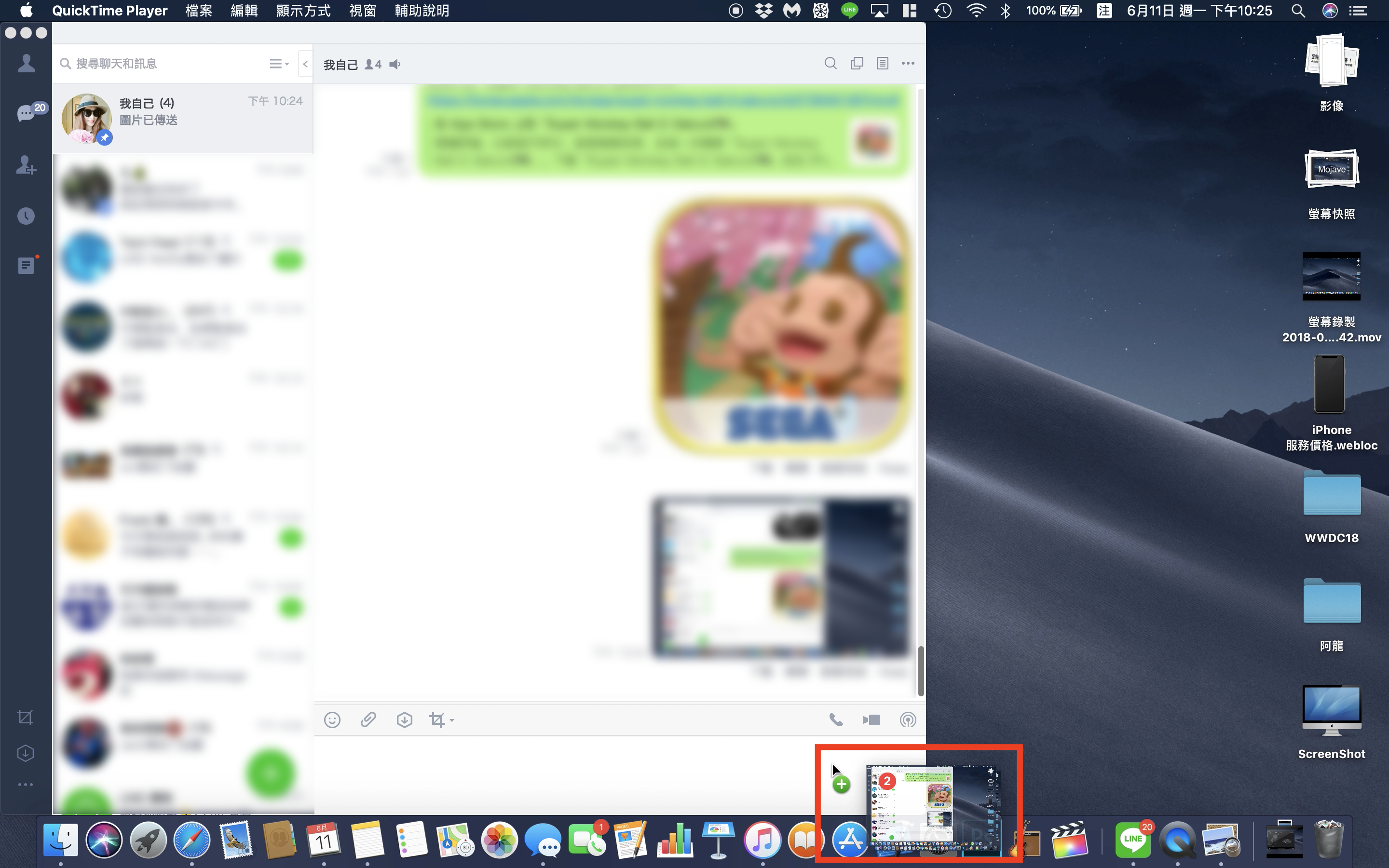The height and width of the screenshot is (868, 1389).
Task: Stop screen recording from menu bar icon
Action: 736,10
